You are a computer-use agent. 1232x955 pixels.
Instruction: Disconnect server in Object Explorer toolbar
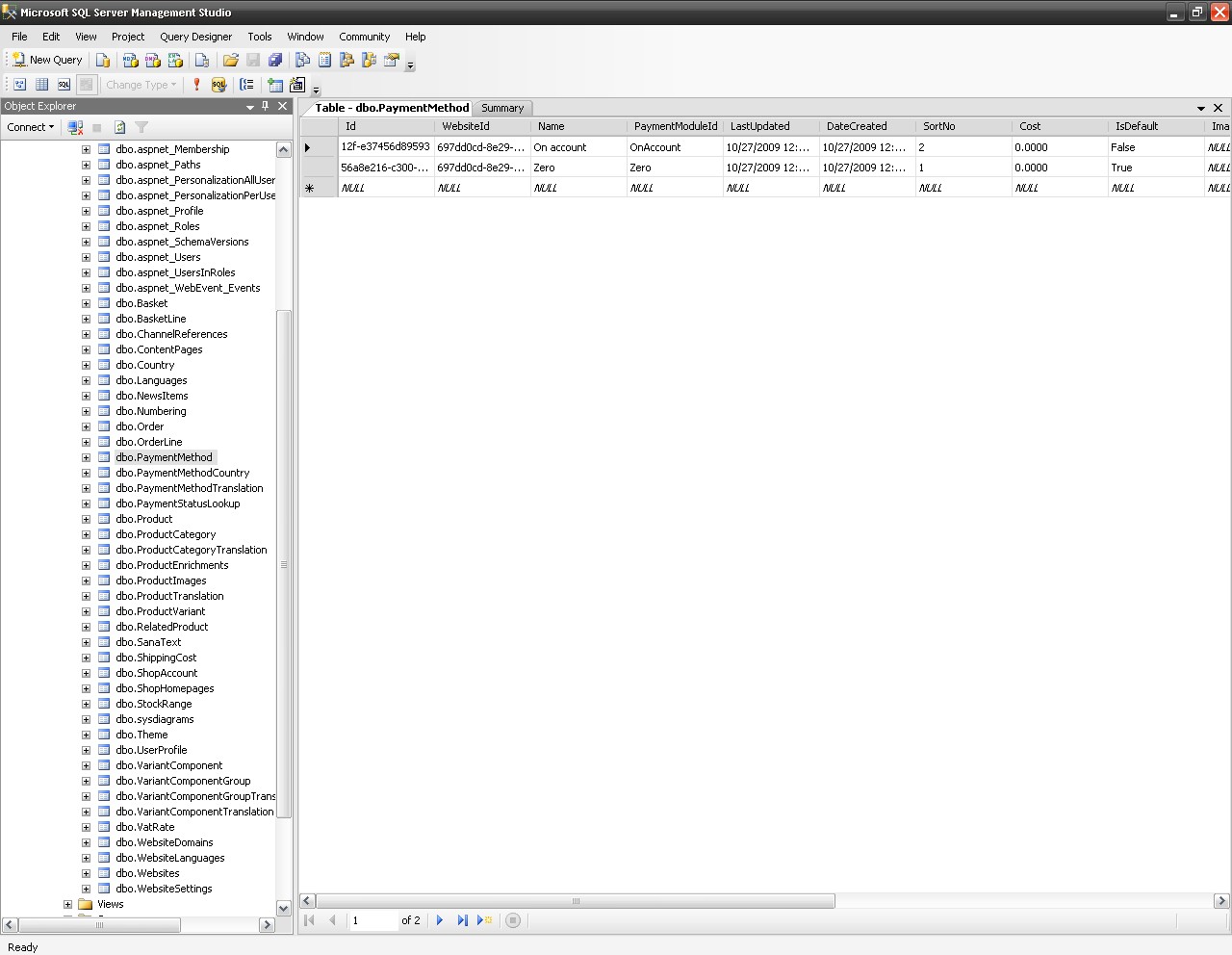(x=75, y=127)
